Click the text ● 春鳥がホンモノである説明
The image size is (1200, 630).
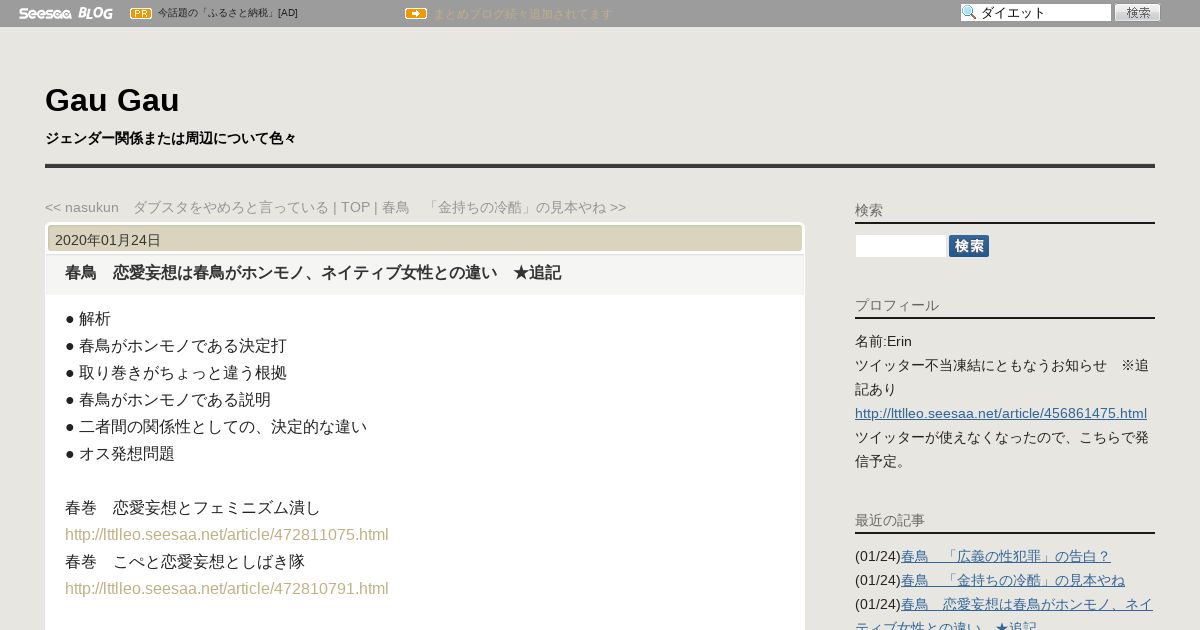coord(168,400)
